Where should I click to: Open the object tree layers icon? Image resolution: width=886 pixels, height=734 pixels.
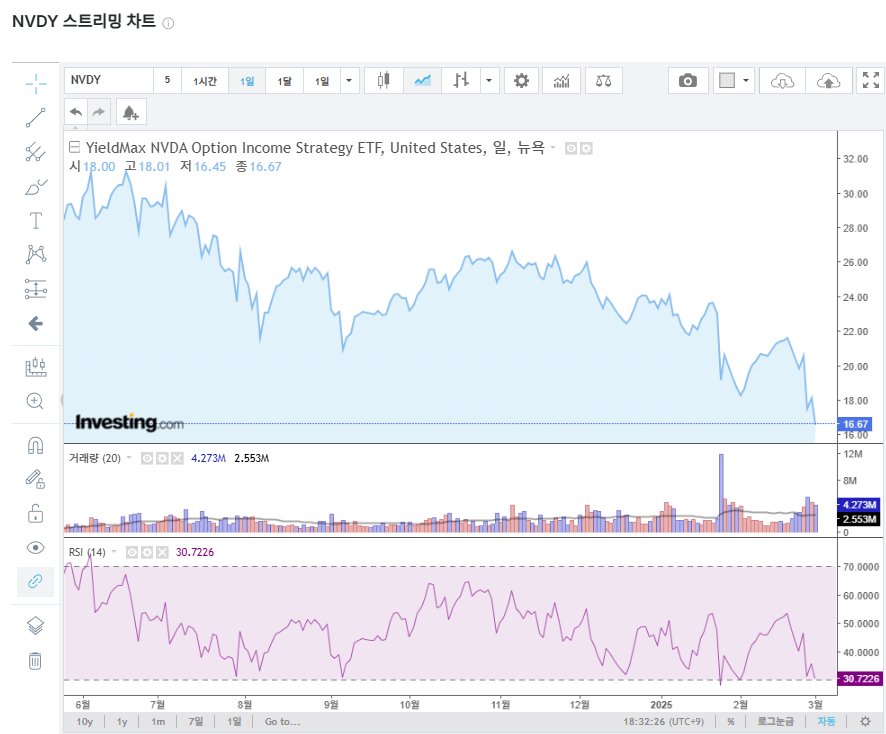36,626
